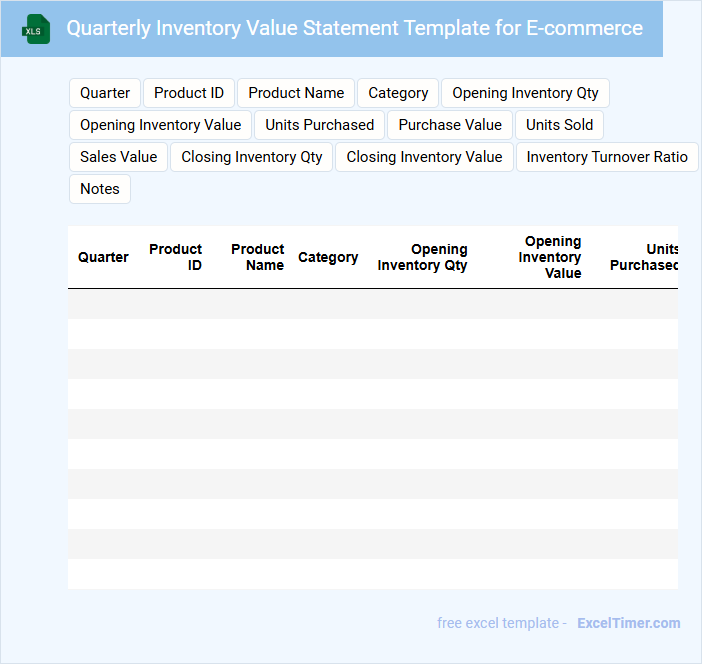Select the Sales Value tag
702x664 pixels.
point(118,157)
